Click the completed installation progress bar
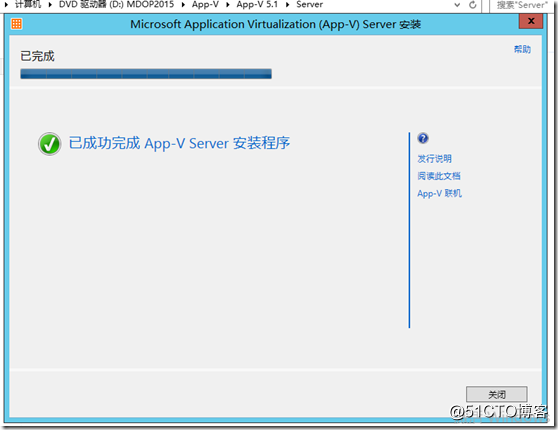The height and width of the screenshot is (430, 558). [146, 74]
